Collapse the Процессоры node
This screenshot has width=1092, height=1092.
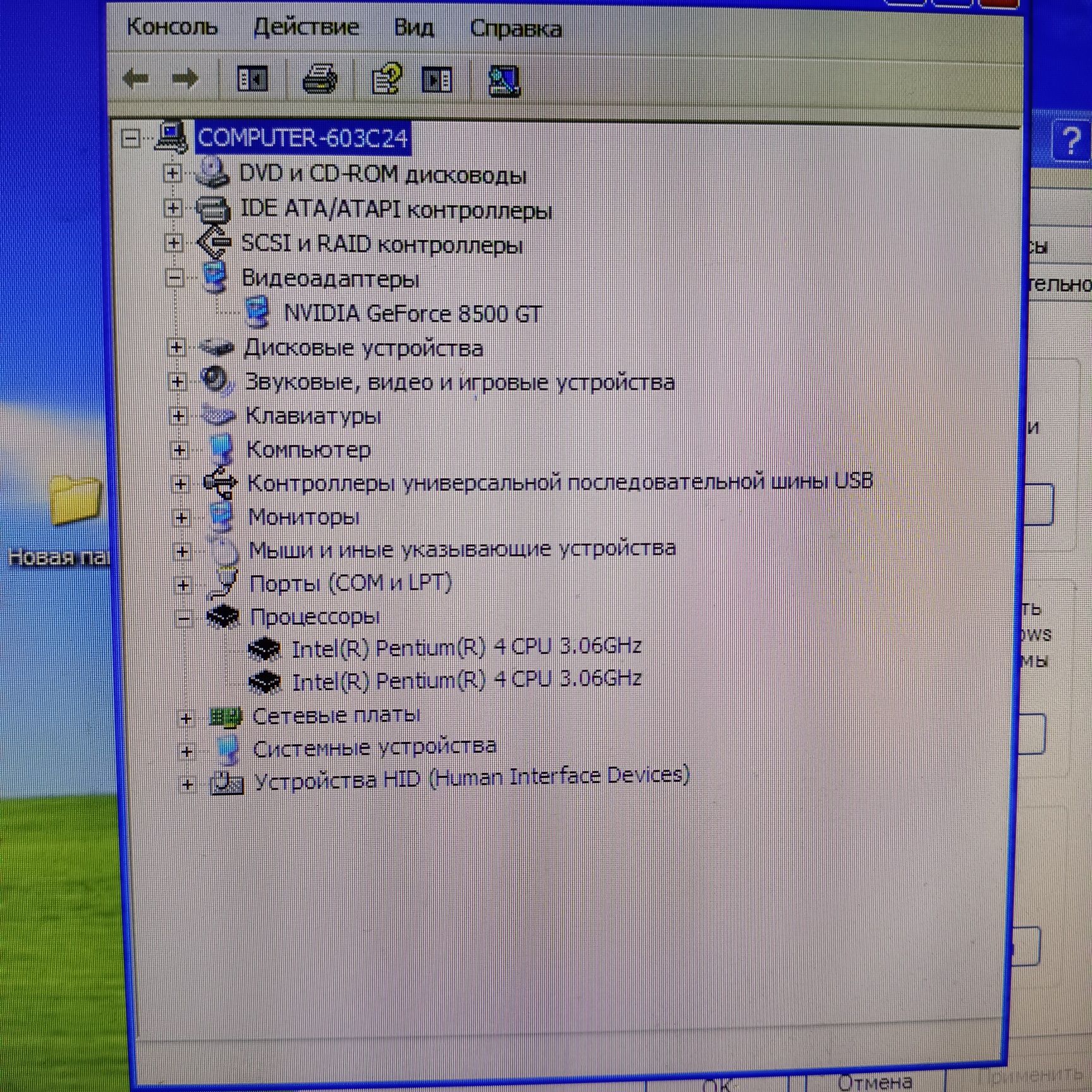pos(184,619)
